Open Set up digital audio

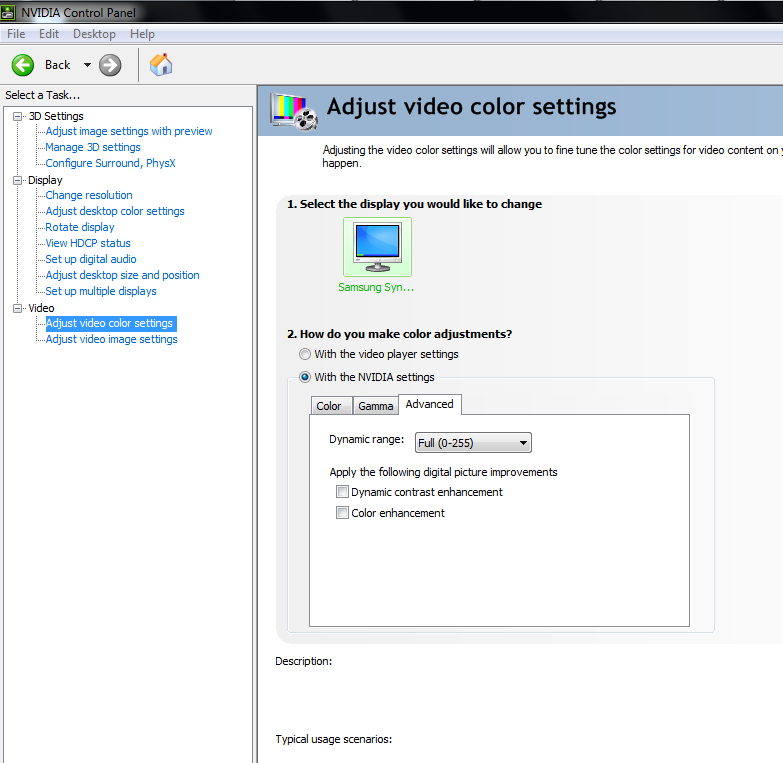coord(91,259)
